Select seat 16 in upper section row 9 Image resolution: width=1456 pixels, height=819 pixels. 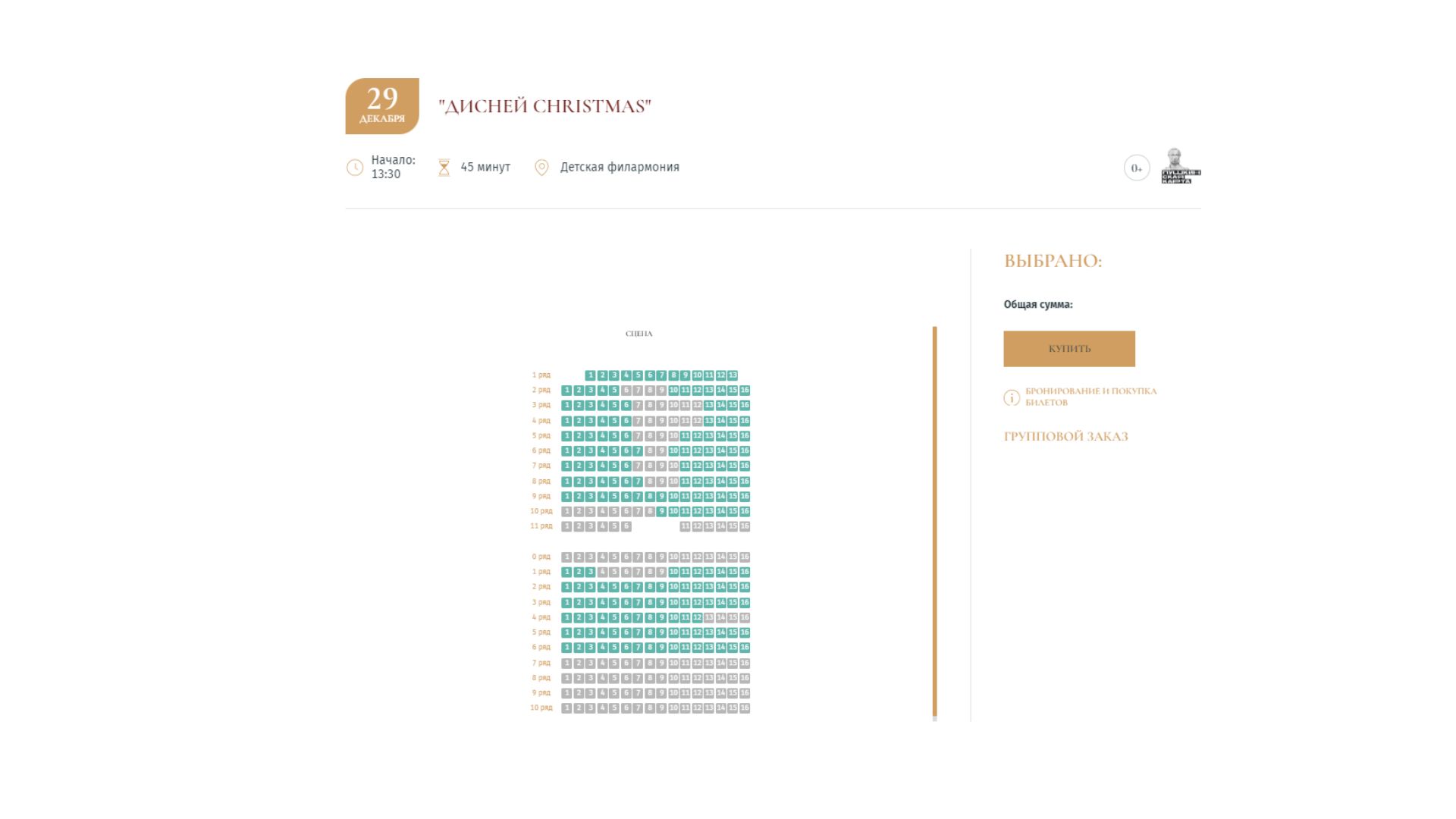(x=745, y=497)
